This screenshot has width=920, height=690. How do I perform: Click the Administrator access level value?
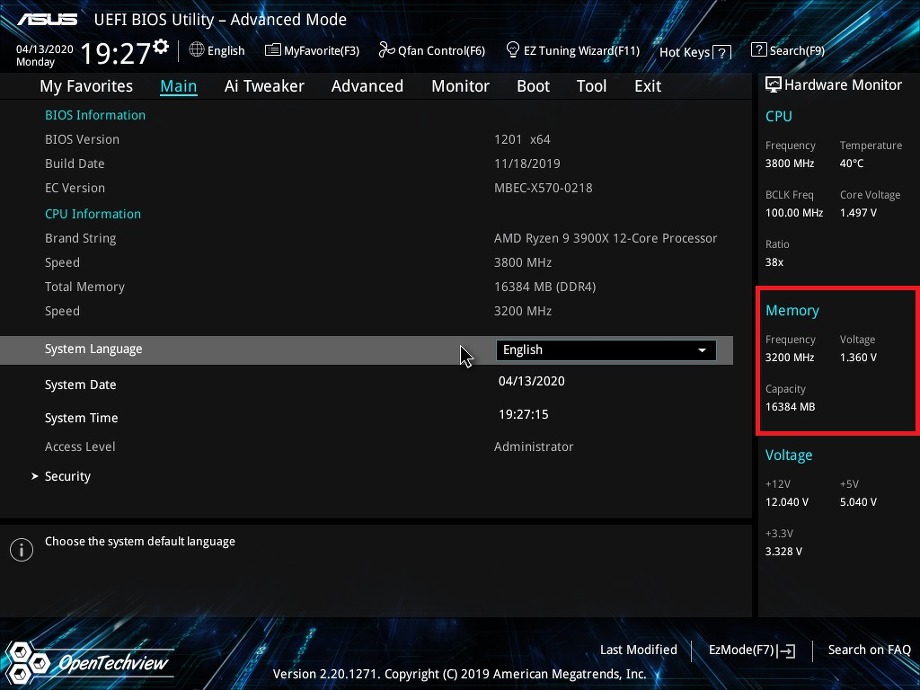(x=533, y=447)
